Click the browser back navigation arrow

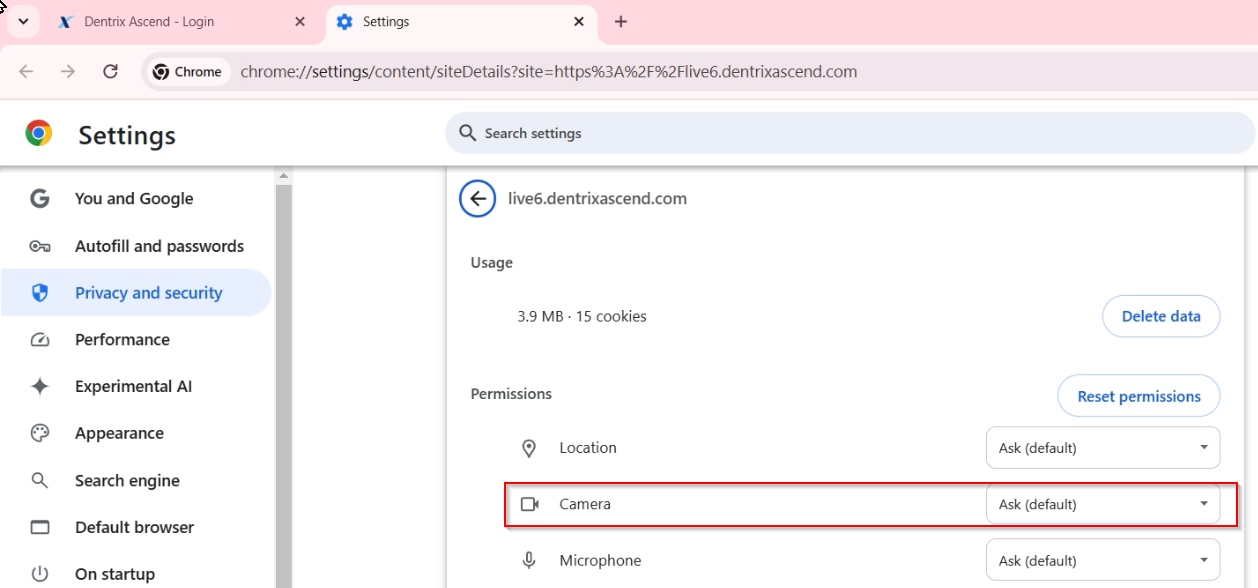[26, 71]
